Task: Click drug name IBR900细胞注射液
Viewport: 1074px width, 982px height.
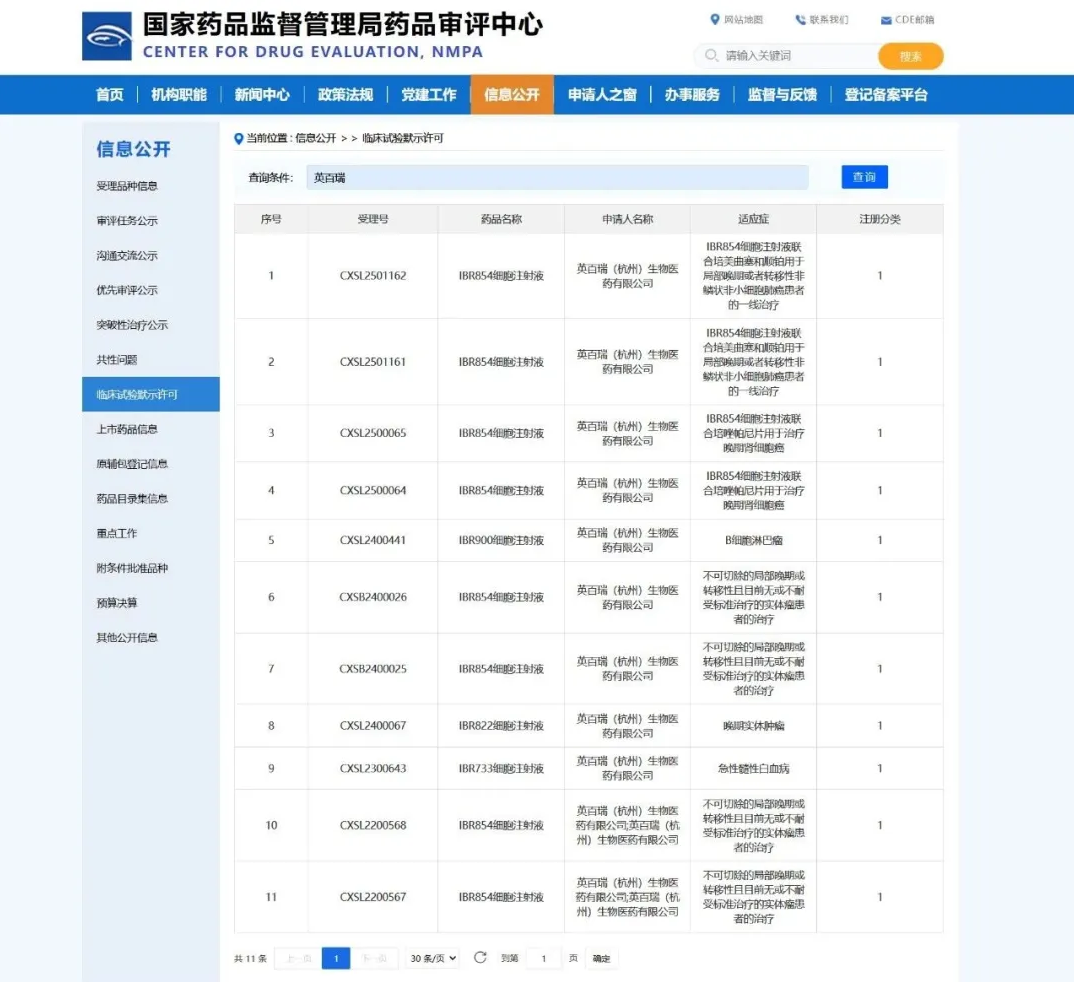Action: [x=501, y=540]
